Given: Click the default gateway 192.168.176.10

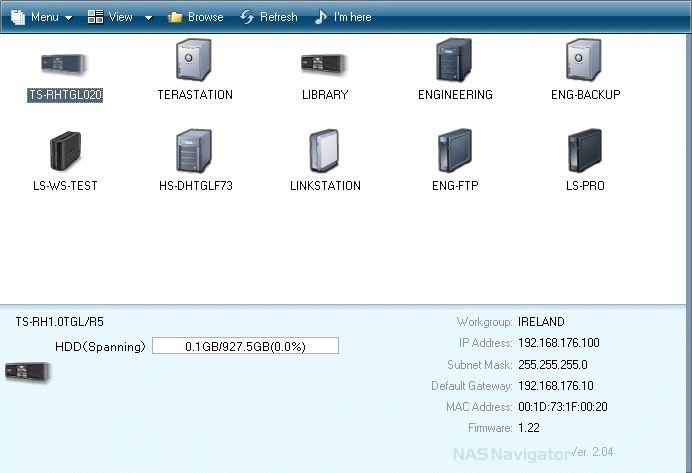Looking at the screenshot, I should [556, 386].
